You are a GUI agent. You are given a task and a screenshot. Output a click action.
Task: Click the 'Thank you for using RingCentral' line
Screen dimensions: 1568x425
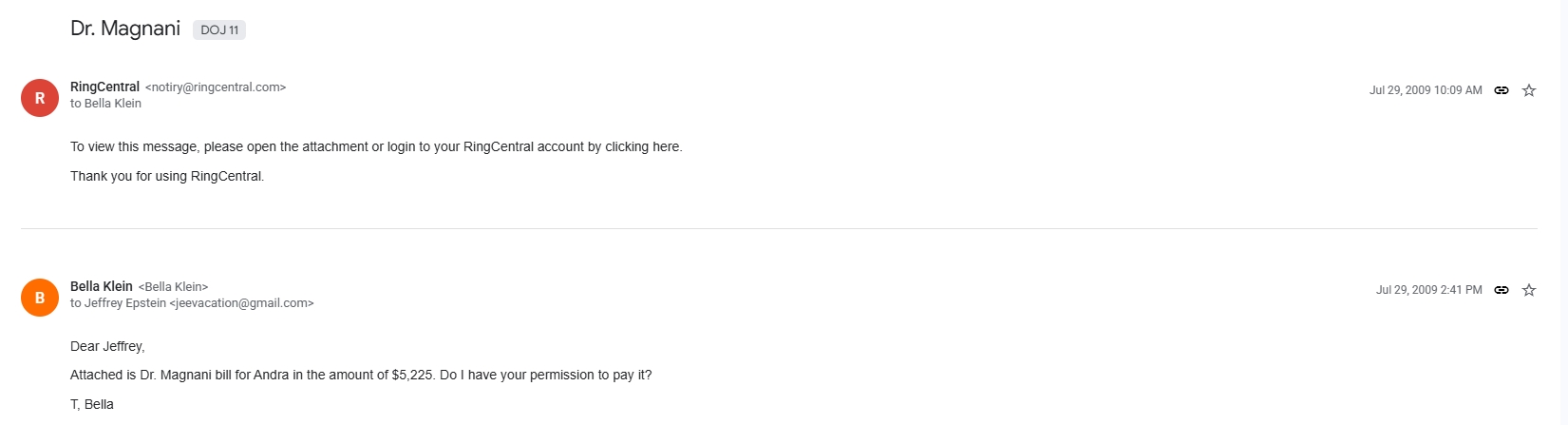(167, 176)
